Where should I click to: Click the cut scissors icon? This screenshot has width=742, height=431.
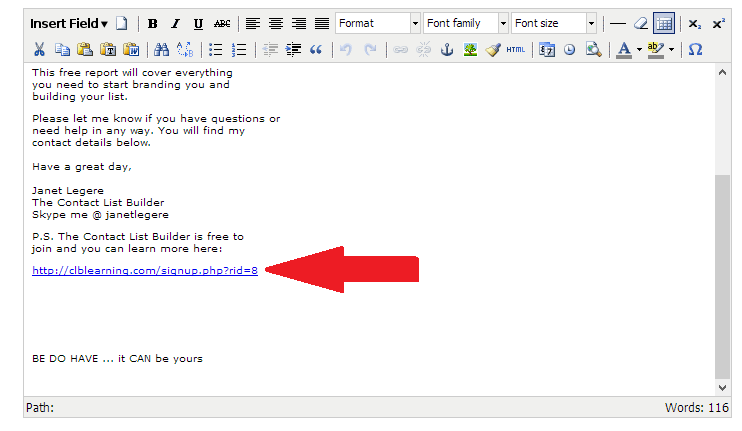pyautogui.click(x=39, y=49)
